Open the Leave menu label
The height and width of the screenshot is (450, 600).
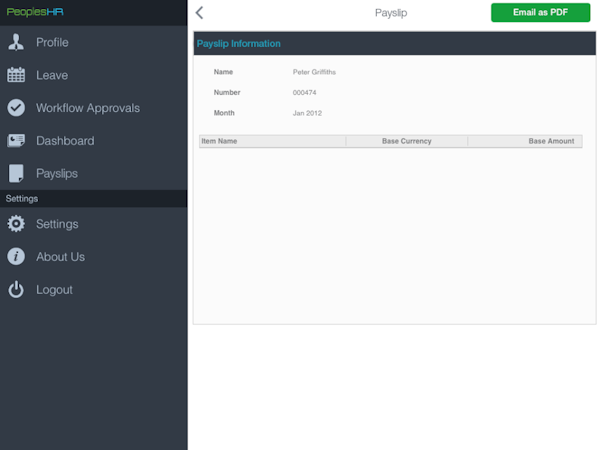[52, 75]
